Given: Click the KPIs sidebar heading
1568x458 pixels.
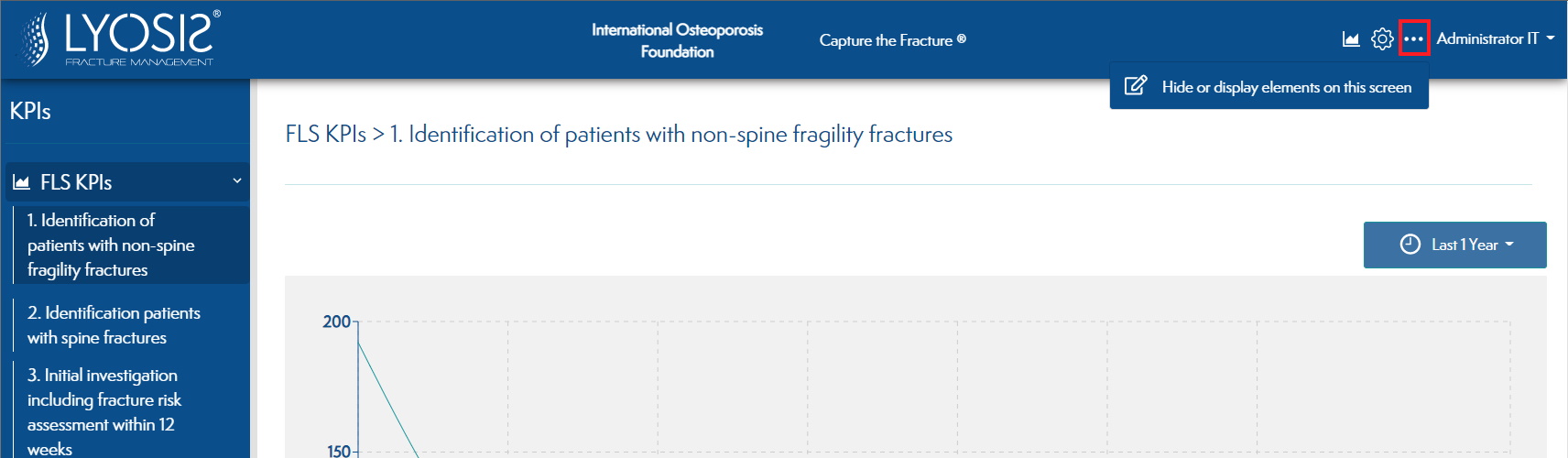Looking at the screenshot, I should point(30,112).
